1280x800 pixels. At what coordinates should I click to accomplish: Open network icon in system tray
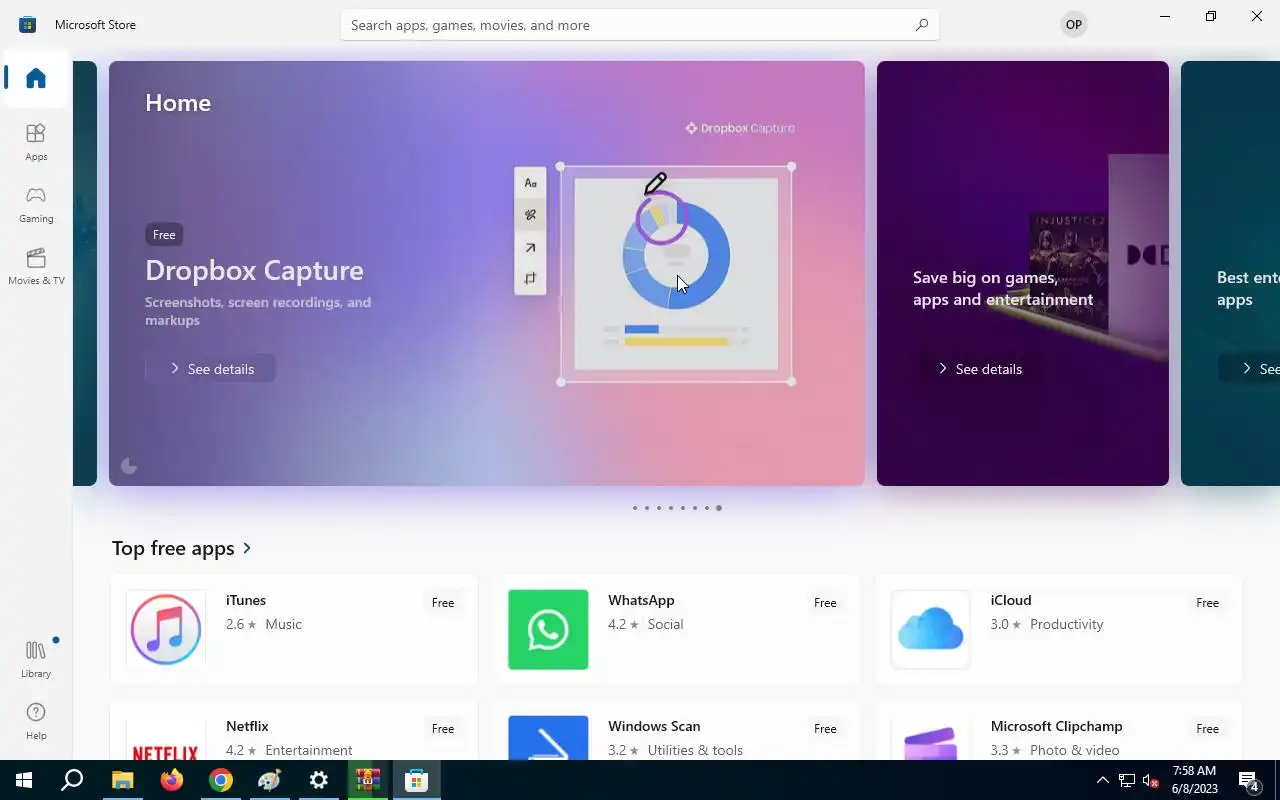(1127, 780)
